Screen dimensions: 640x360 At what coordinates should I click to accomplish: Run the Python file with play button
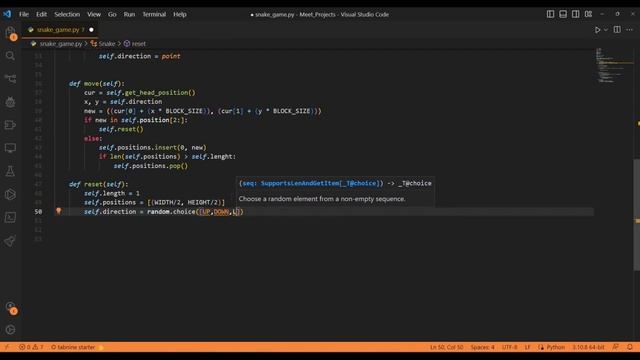point(598,30)
